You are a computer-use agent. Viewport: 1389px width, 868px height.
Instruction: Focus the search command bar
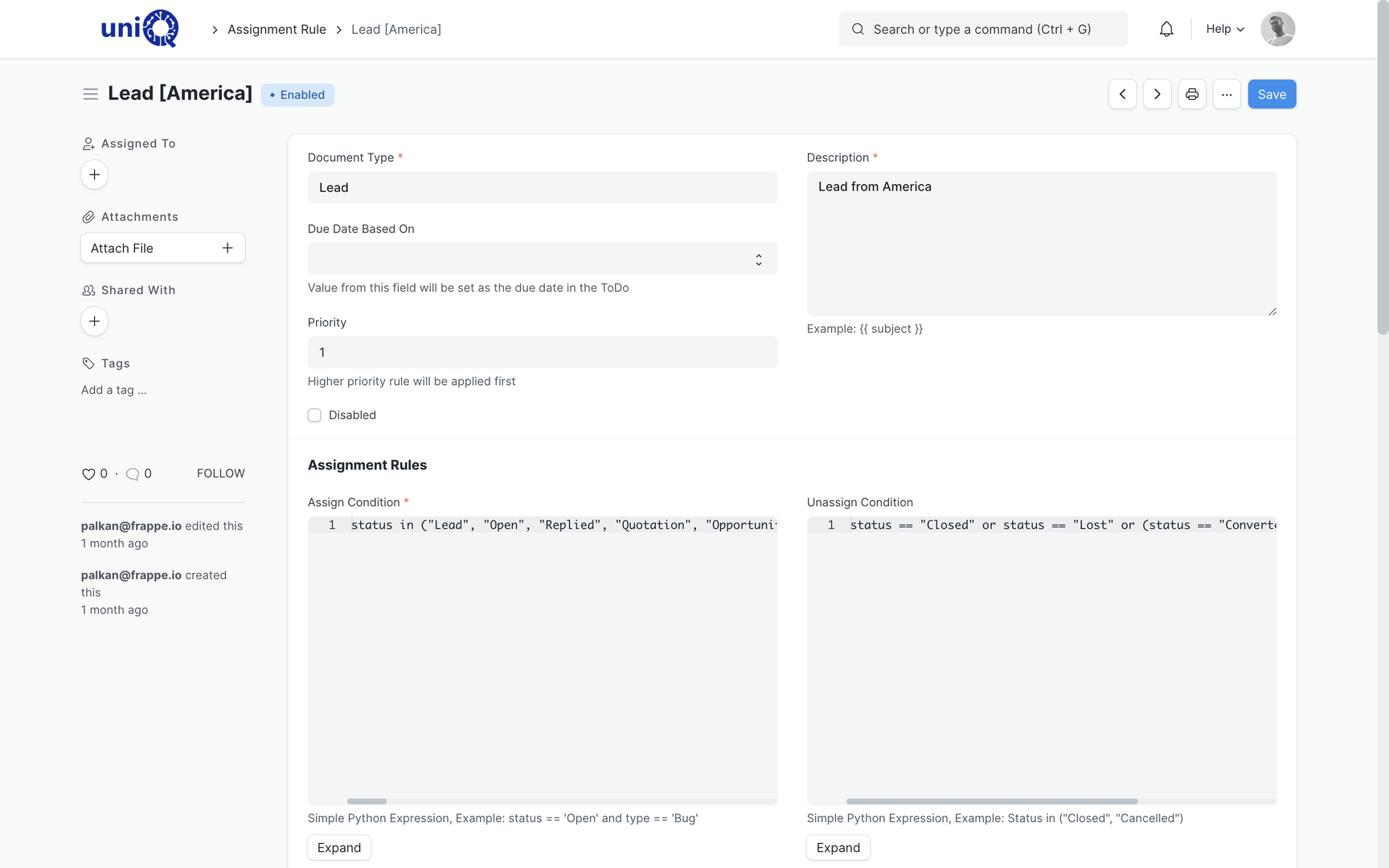click(x=983, y=29)
